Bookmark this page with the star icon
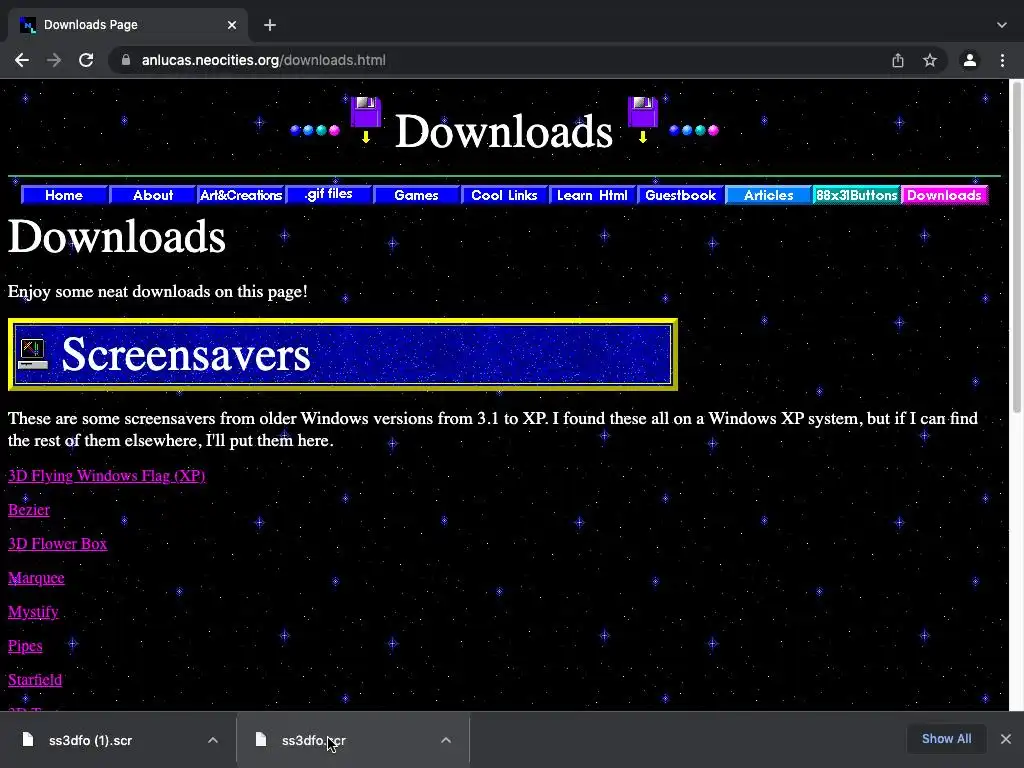Screen dimensions: 1024x768 (930, 60)
